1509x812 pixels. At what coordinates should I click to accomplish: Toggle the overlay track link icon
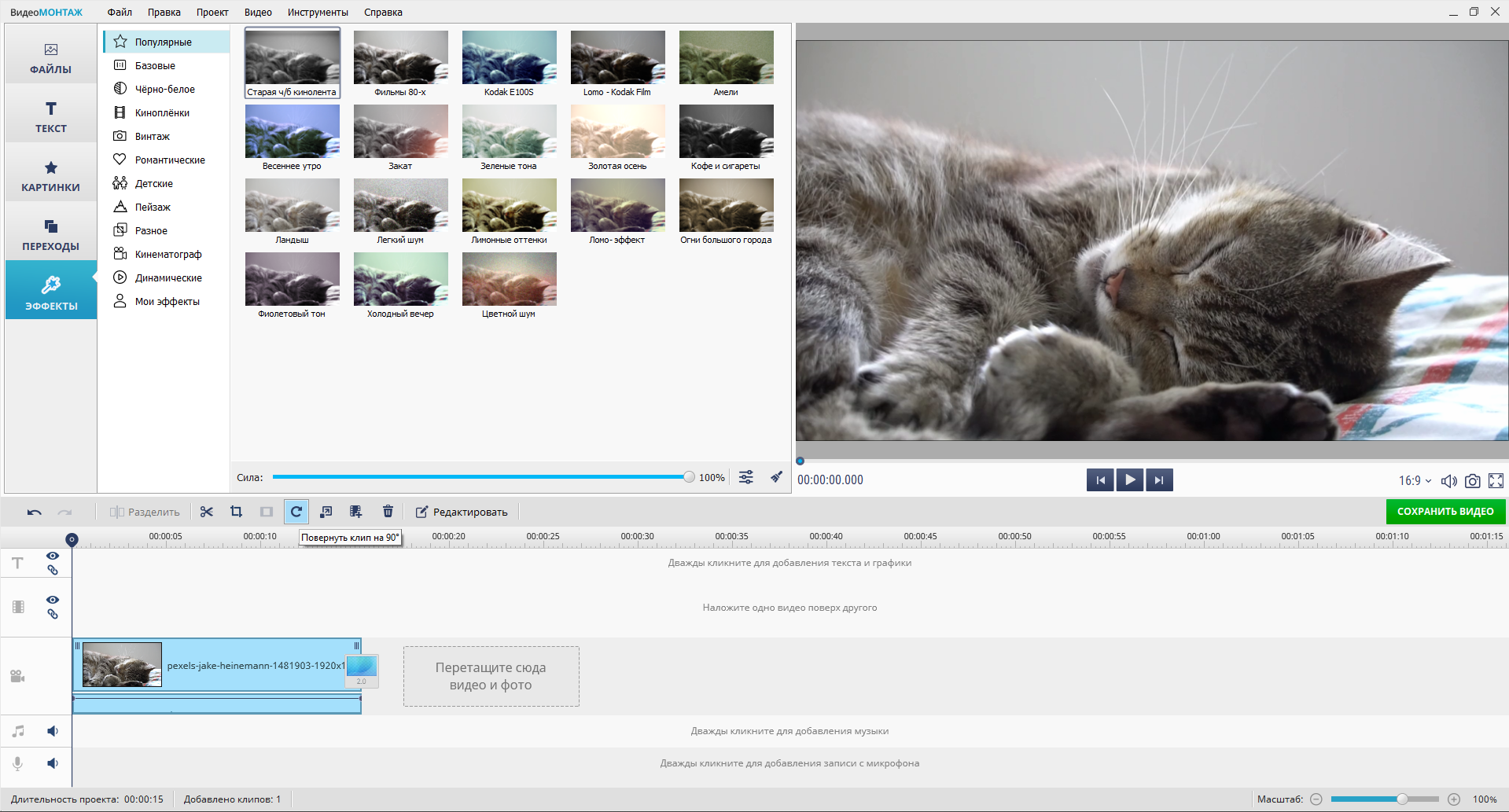tap(53, 614)
